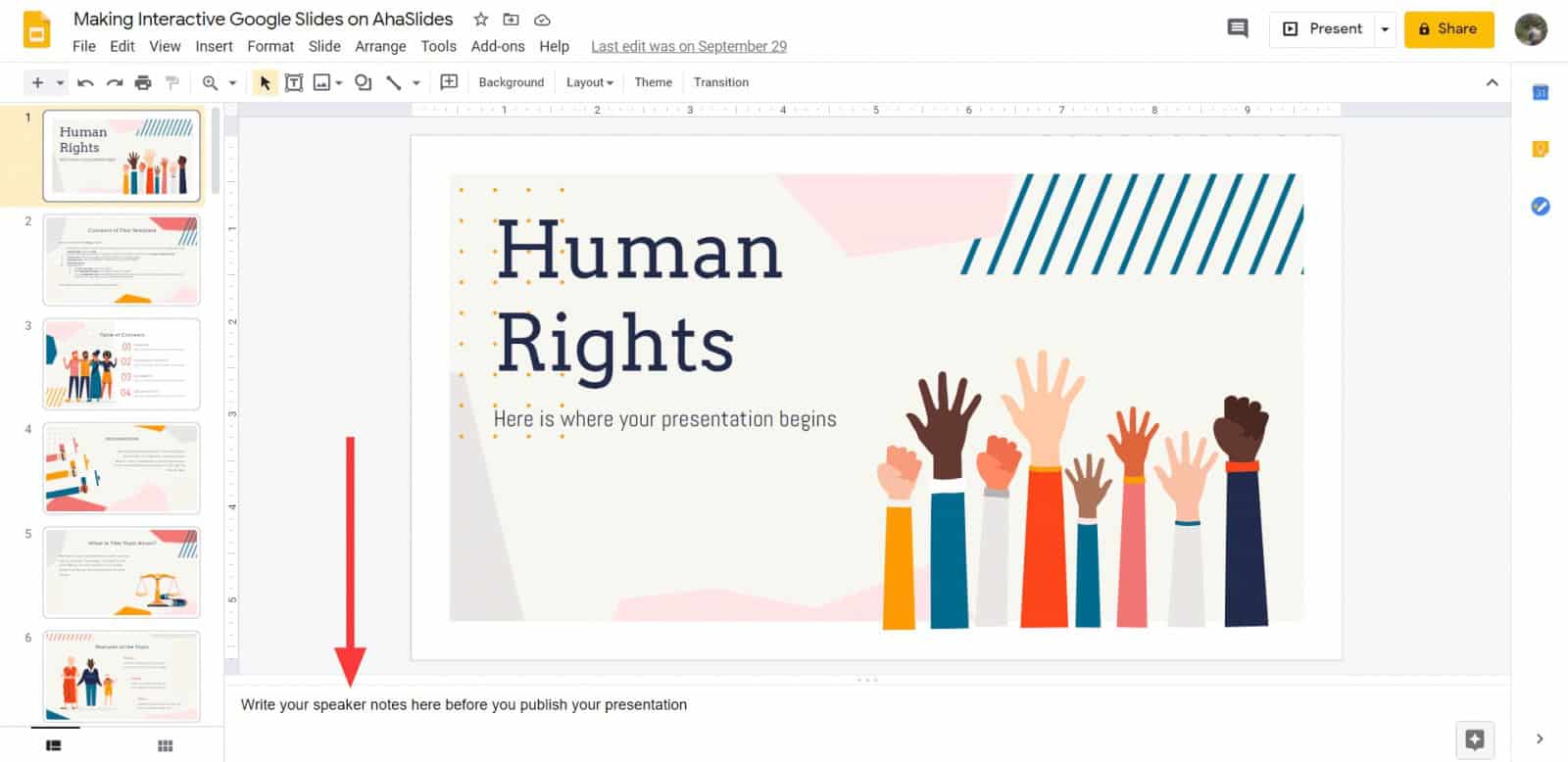Screen dimensions: 1568x762
Task: Select slide 4 thumbnail
Action: pos(122,468)
